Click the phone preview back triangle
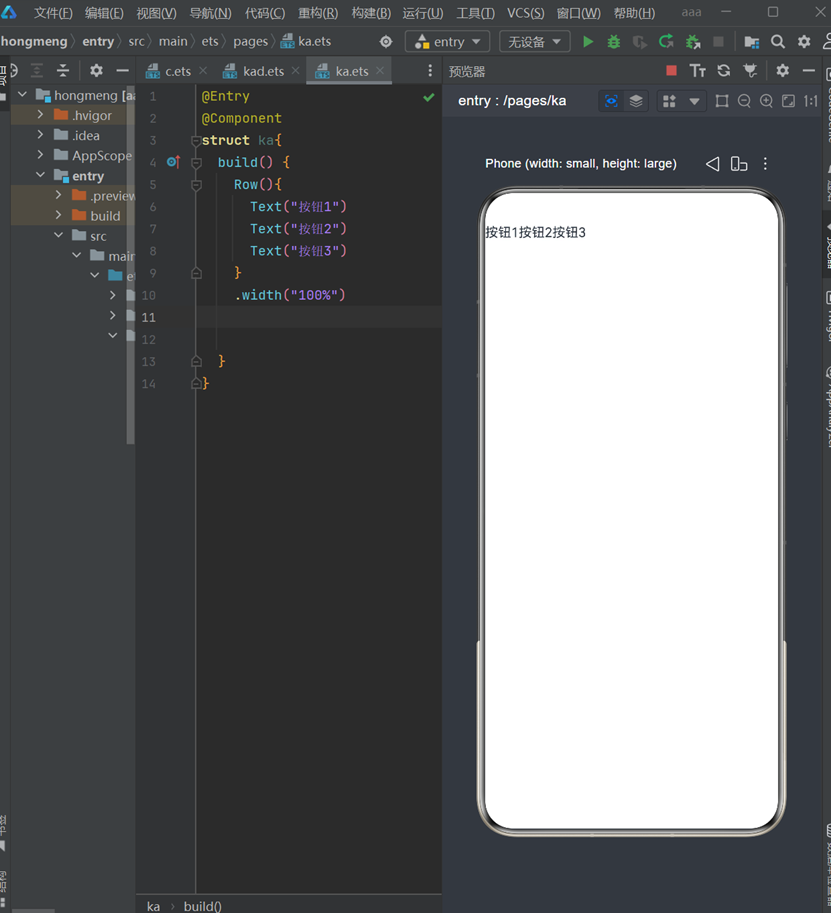The width and height of the screenshot is (831, 913). pos(712,164)
